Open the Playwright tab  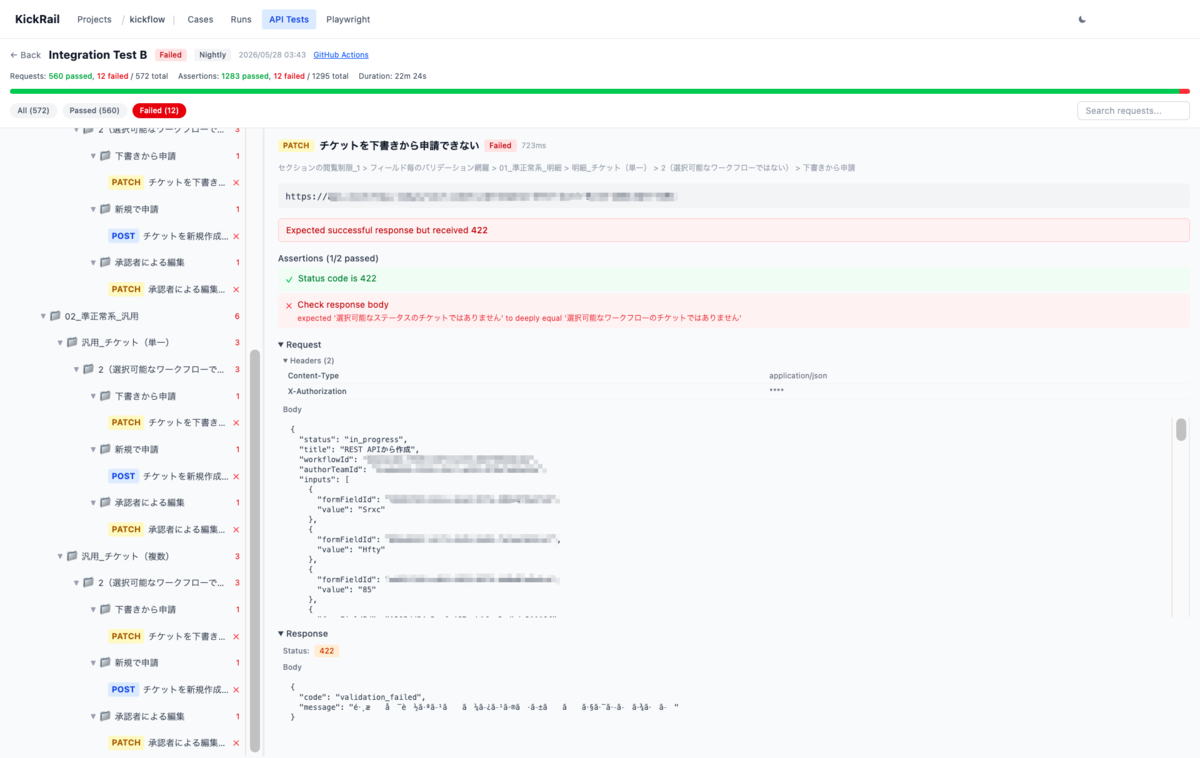tap(348, 19)
